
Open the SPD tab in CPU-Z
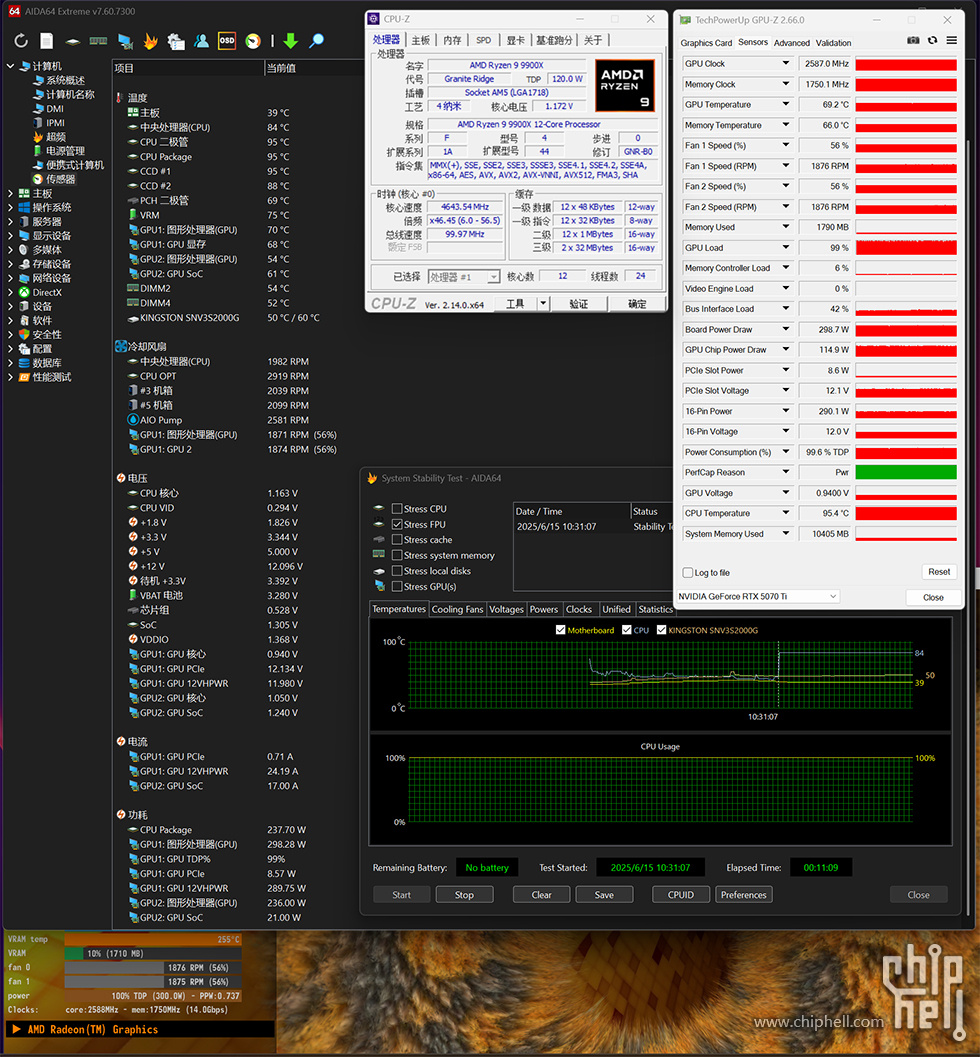[x=484, y=40]
